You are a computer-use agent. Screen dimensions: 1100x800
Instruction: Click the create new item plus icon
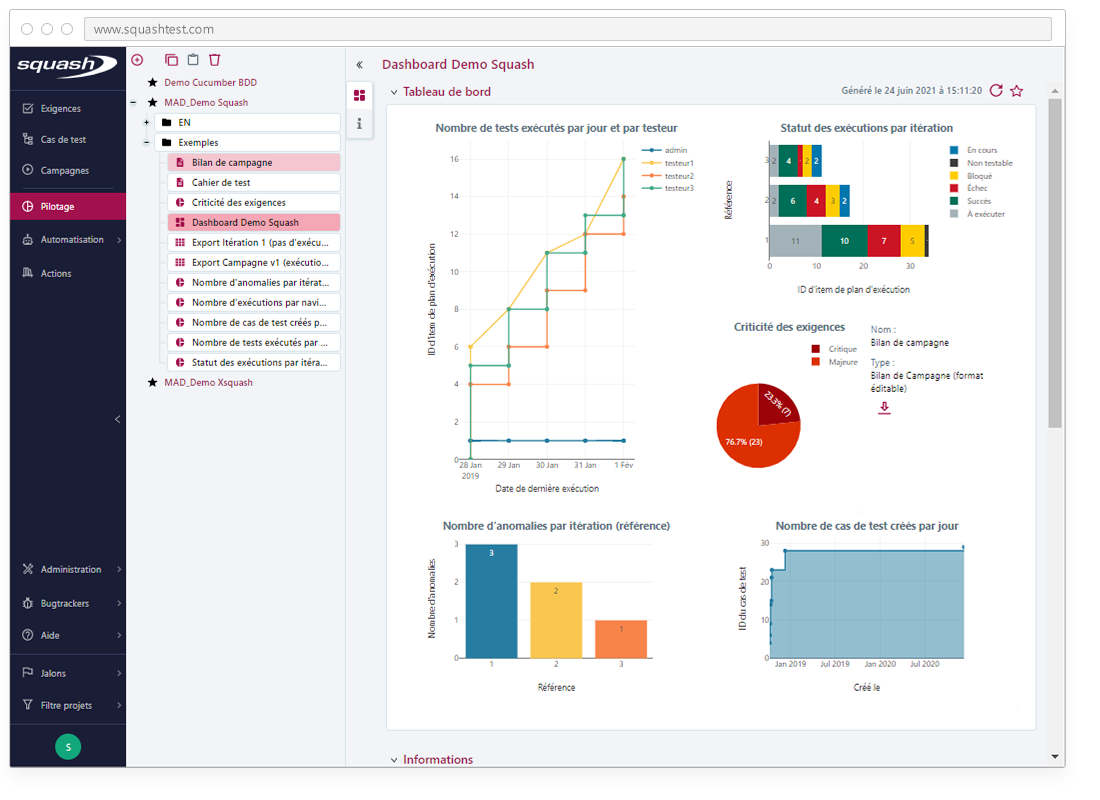click(138, 60)
